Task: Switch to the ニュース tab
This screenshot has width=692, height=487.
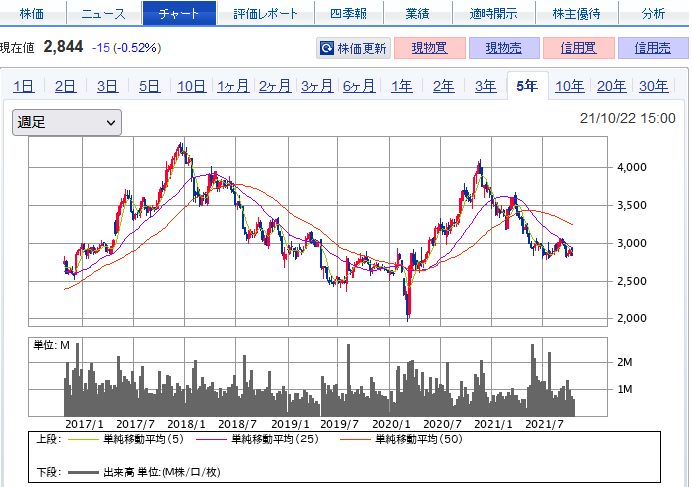Action: pos(104,14)
